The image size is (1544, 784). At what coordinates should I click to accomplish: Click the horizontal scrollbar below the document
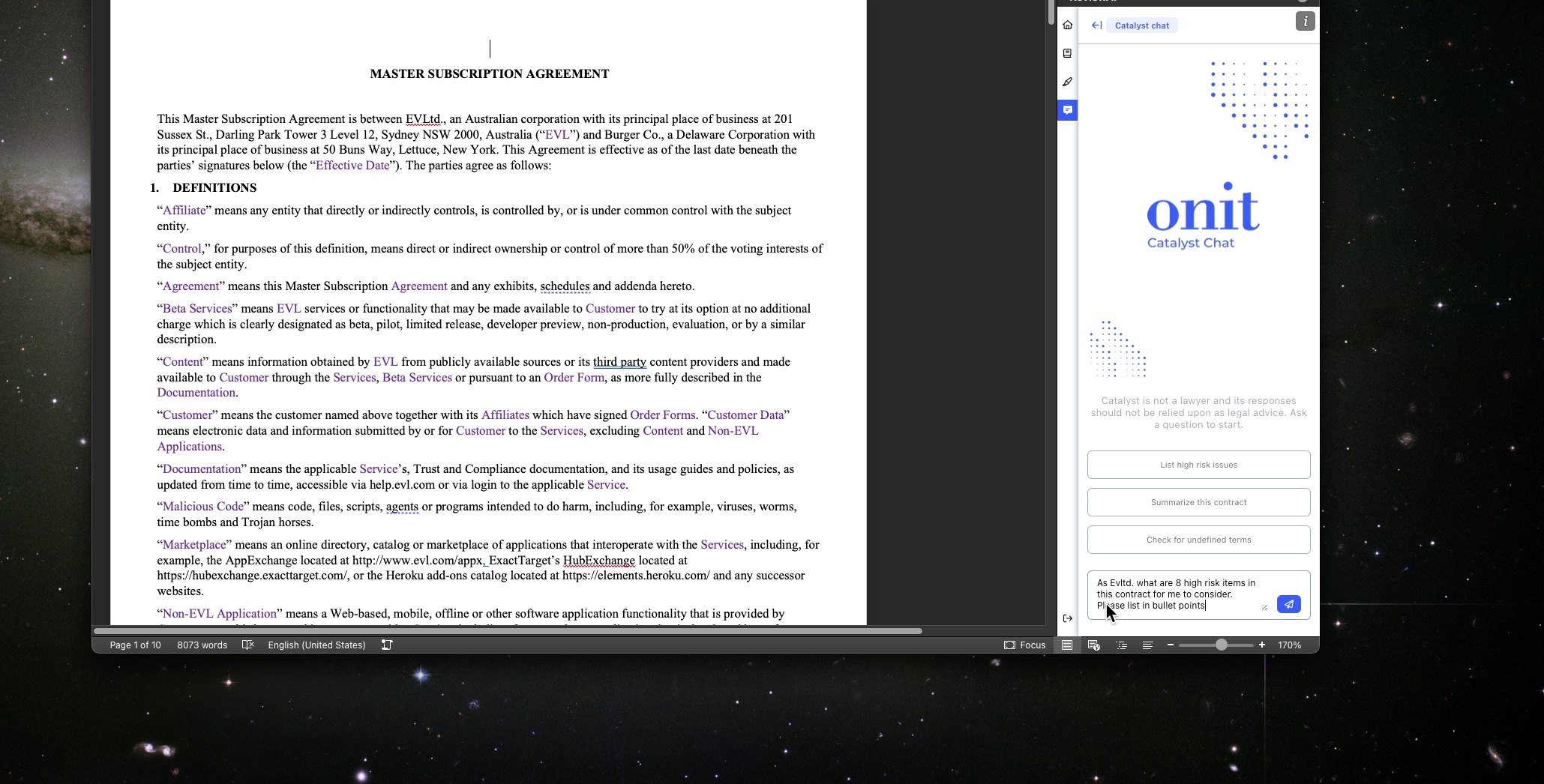click(508, 631)
